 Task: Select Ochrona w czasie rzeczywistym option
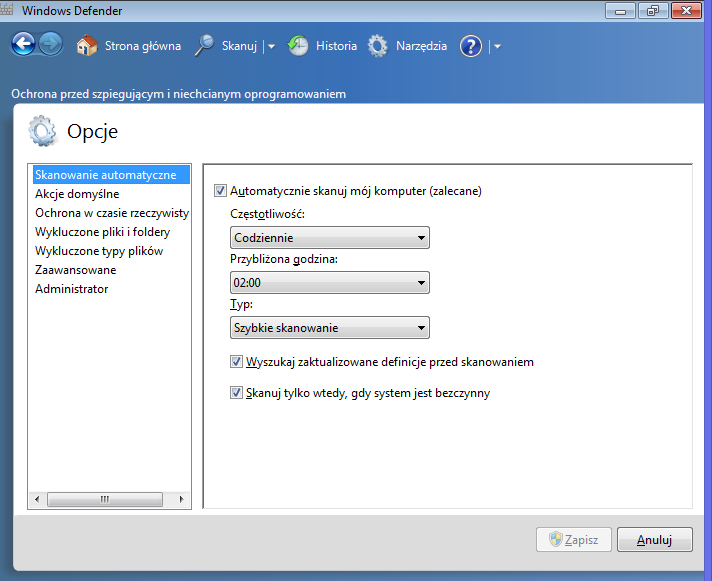point(112,213)
